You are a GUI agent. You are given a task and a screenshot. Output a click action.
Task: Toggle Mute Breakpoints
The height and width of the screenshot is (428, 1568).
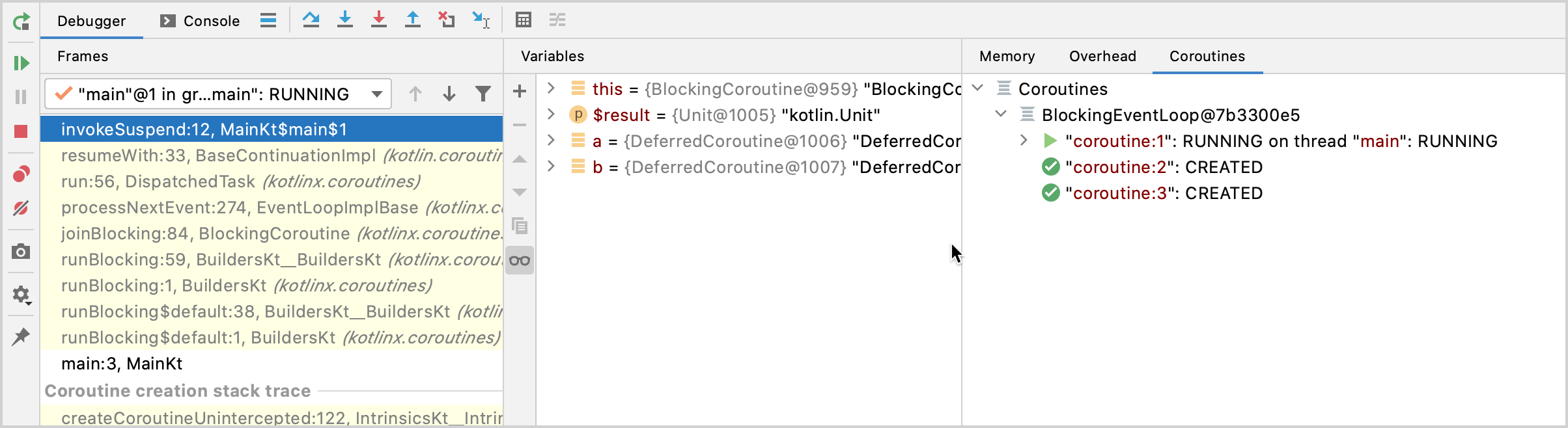point(21,208)
